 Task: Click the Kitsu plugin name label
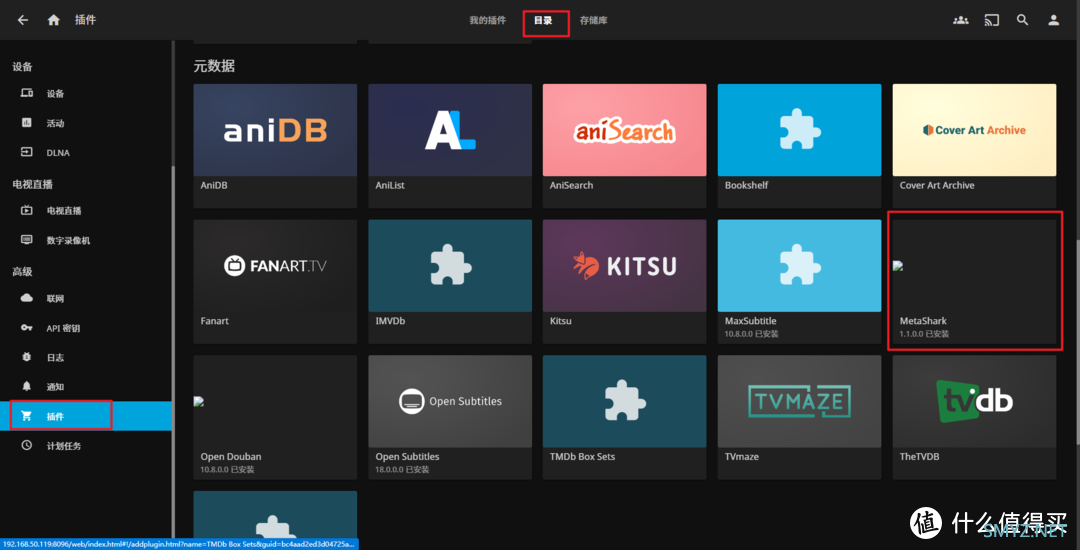561,321
